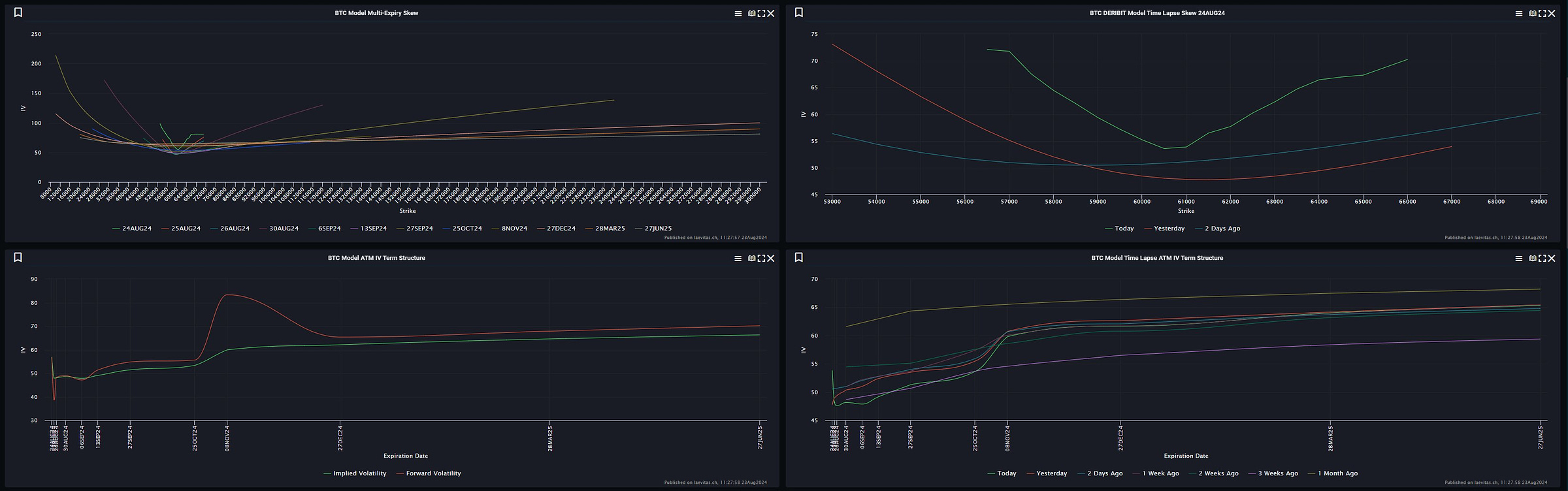Hide 2 Days Ago in Time Lapse ATM IV legend

click(1100, 473)
